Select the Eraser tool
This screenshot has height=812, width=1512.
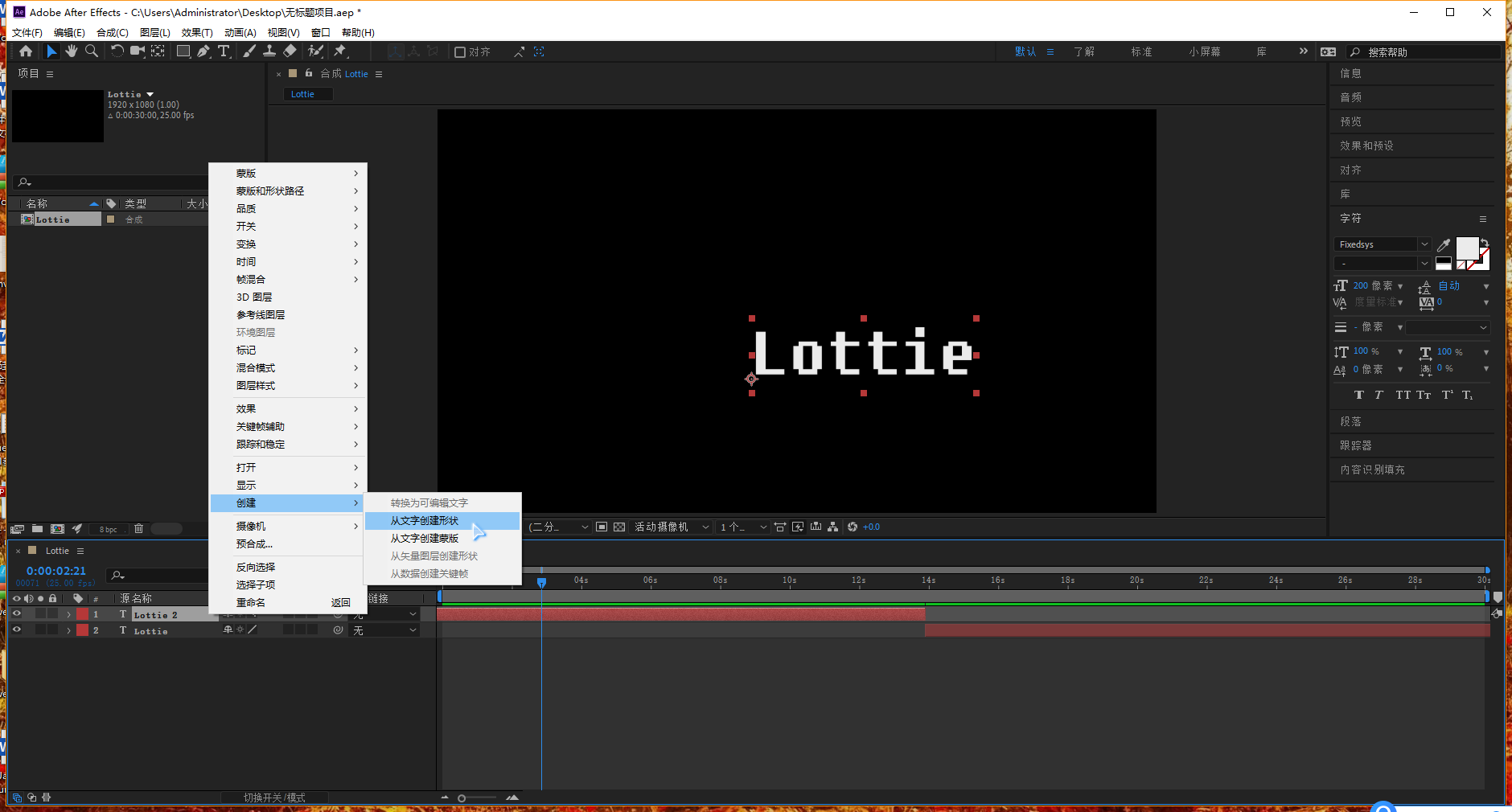coord(290,51)
